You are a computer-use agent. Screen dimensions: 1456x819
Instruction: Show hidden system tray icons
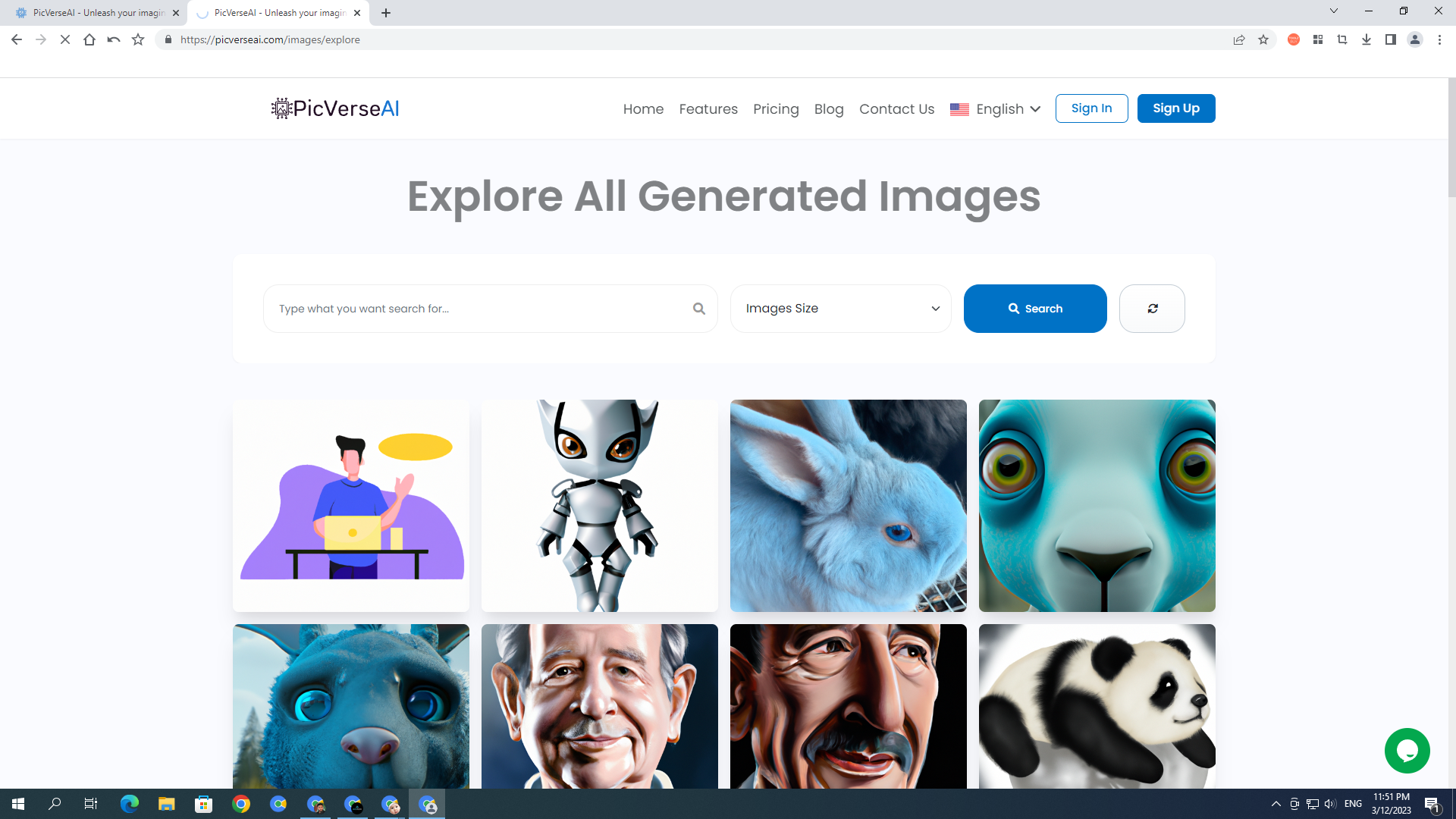click(x=1276, y=804)
